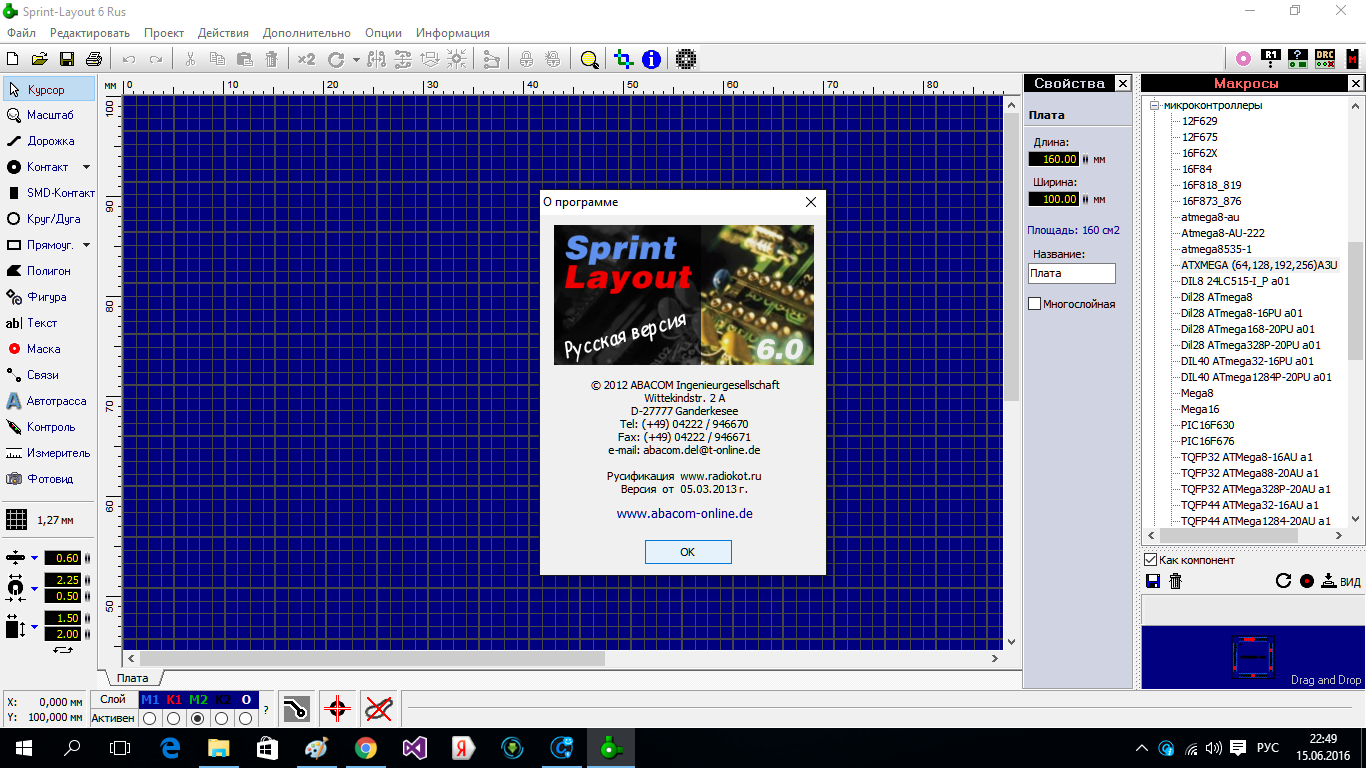Click the red crossed-out track icon
Screen dimensions: 1366x768
[x=378, y=708]
